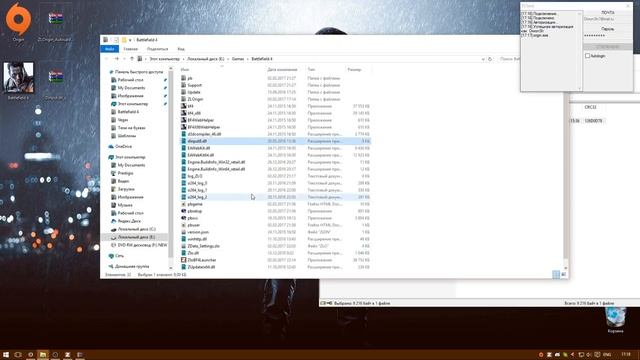Select Network in navigation pane
This screenshot has height=360, width=640.
116,256
